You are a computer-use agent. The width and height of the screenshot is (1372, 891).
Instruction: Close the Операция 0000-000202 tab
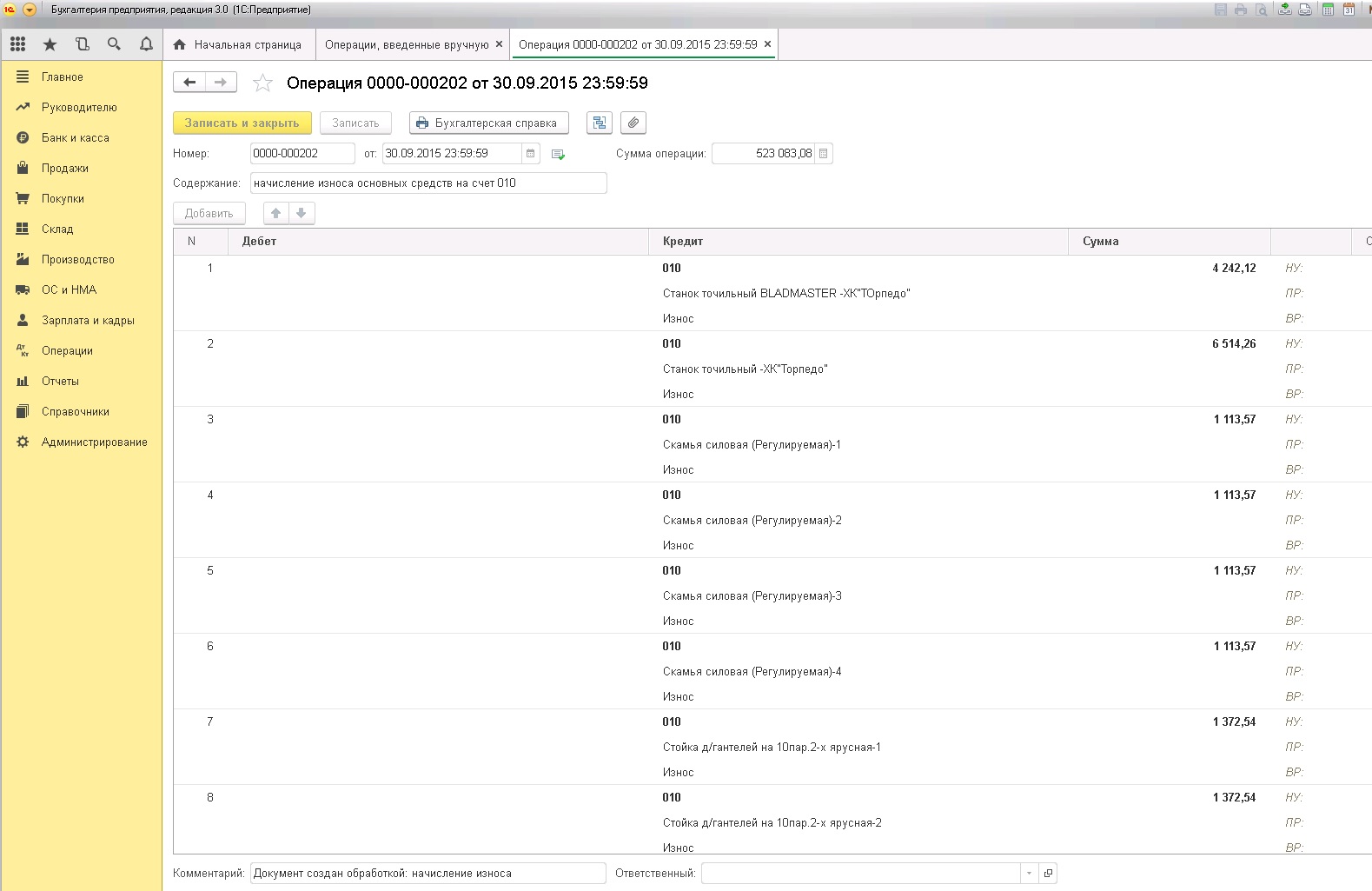(x=767, y=44)
